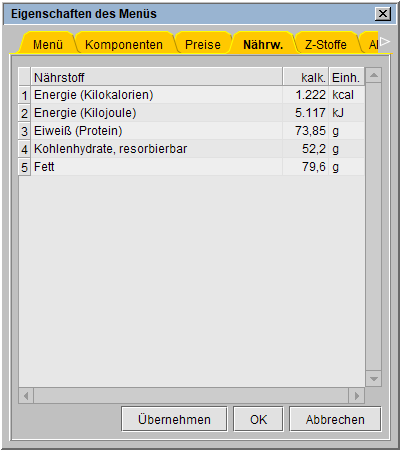The height and width of the screenshot is (450, 400).
Task: Click the horizontal scrollbar left arrow
Action: pyautogui.click(x=26, y=396)
